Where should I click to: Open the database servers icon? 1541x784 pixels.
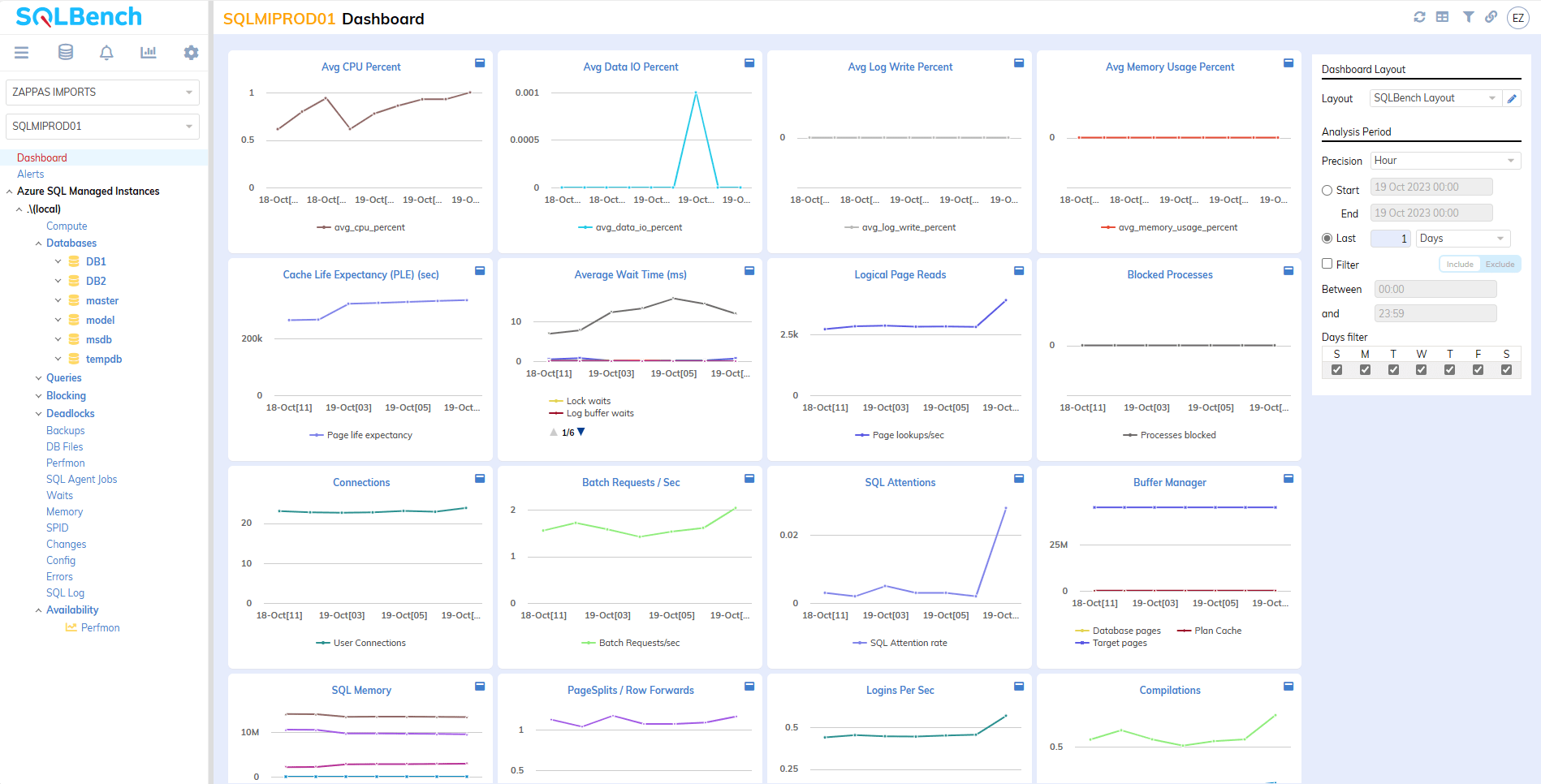pyautogui.click(x=66, y=53)
